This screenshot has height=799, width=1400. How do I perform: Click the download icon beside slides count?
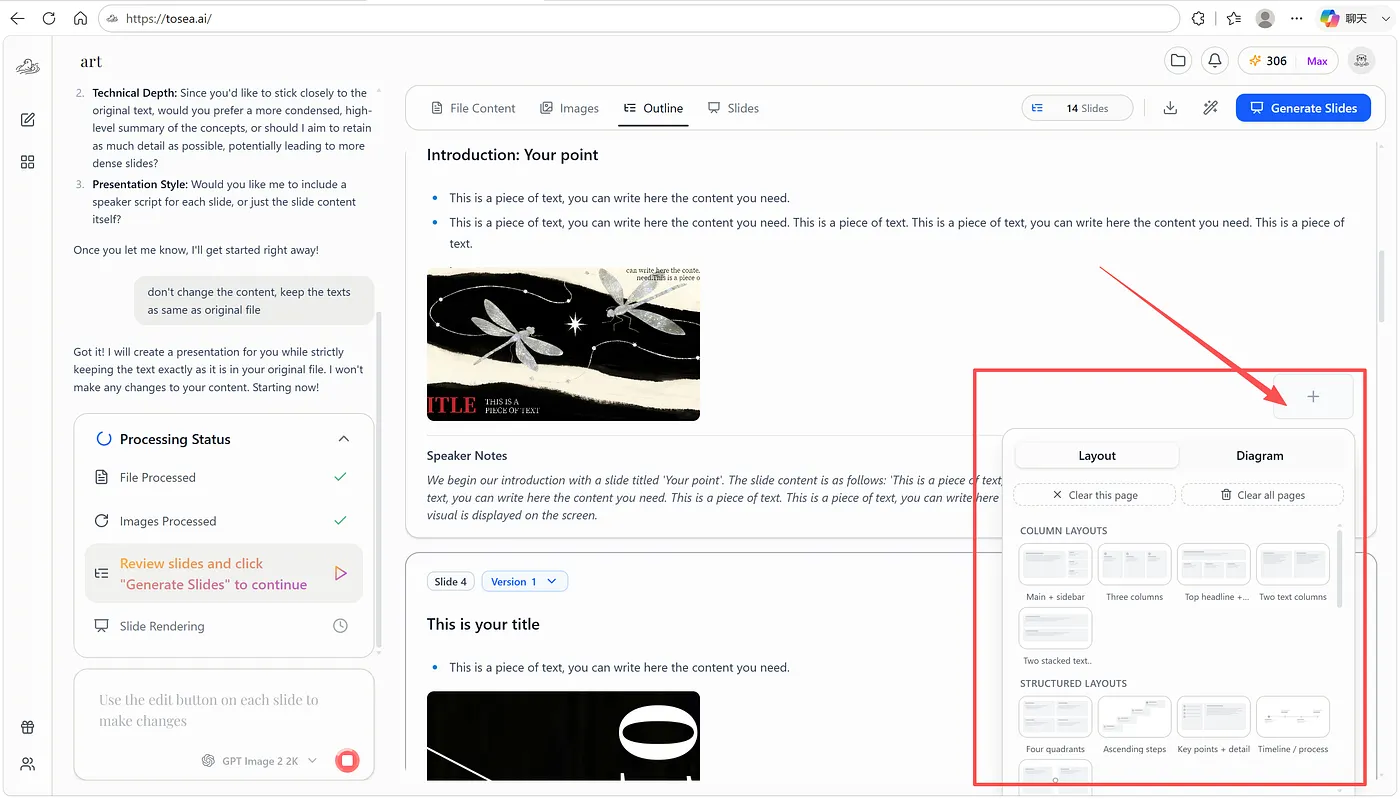tap(1170, 108)
